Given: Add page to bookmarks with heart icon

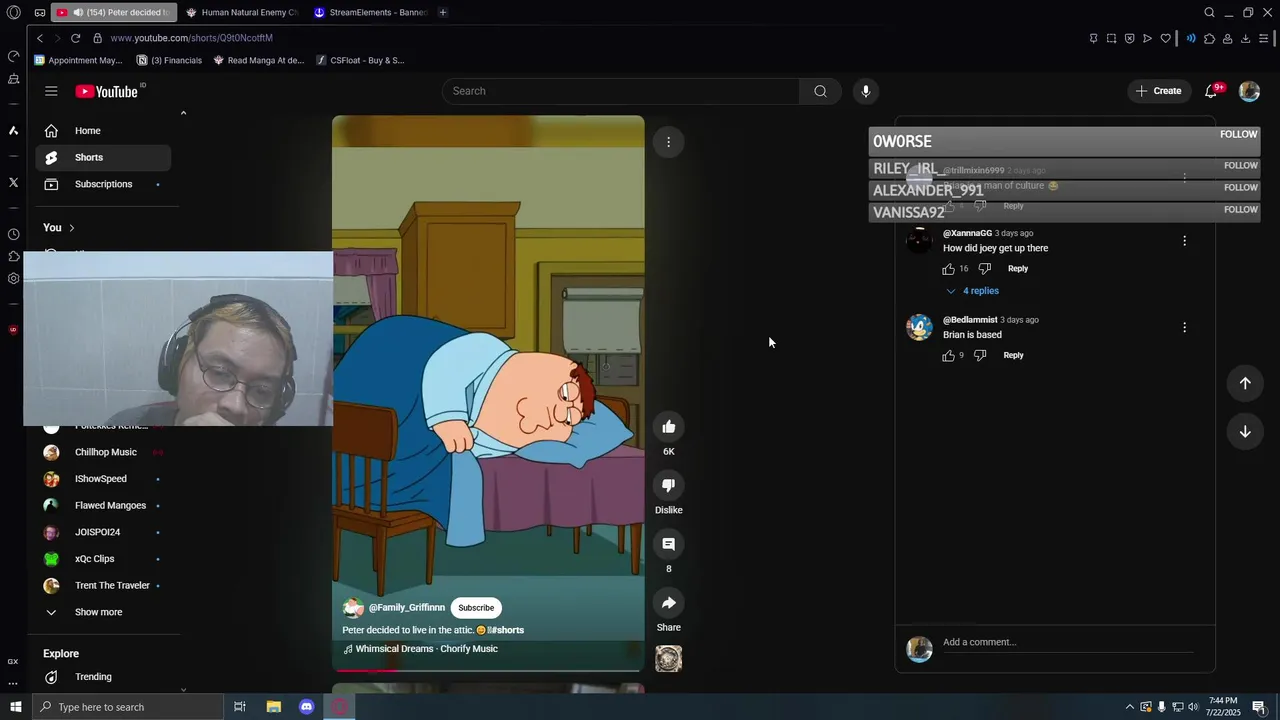Looking at the screenshot, I should pos(1165,38).
